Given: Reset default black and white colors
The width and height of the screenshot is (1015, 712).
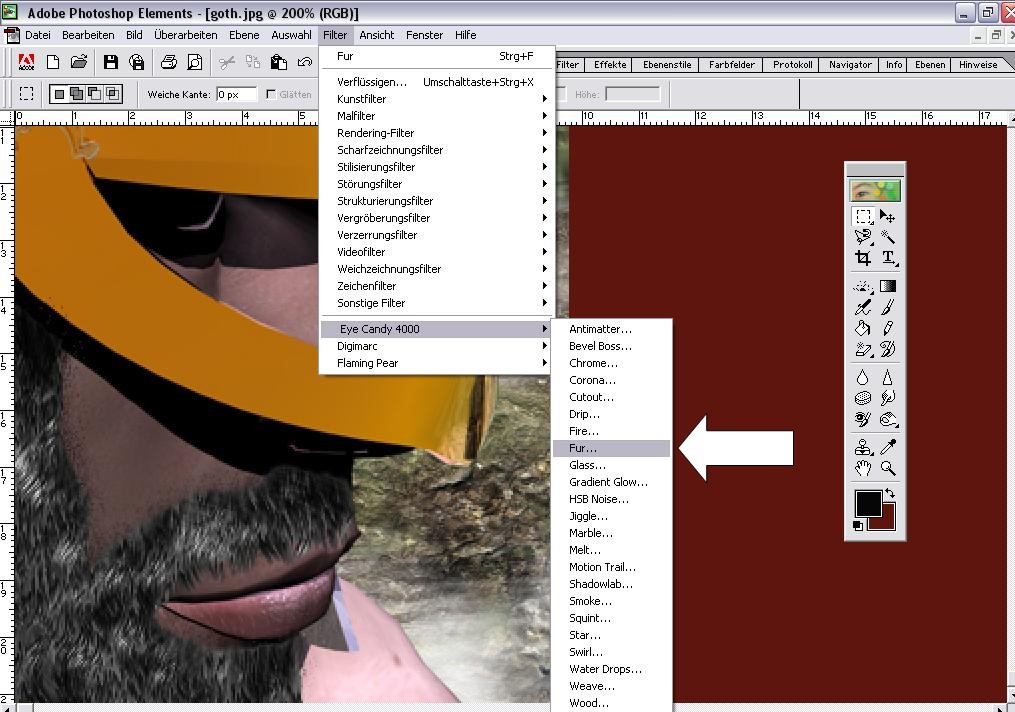Looking at the screenshot, I should pos(858,526).
